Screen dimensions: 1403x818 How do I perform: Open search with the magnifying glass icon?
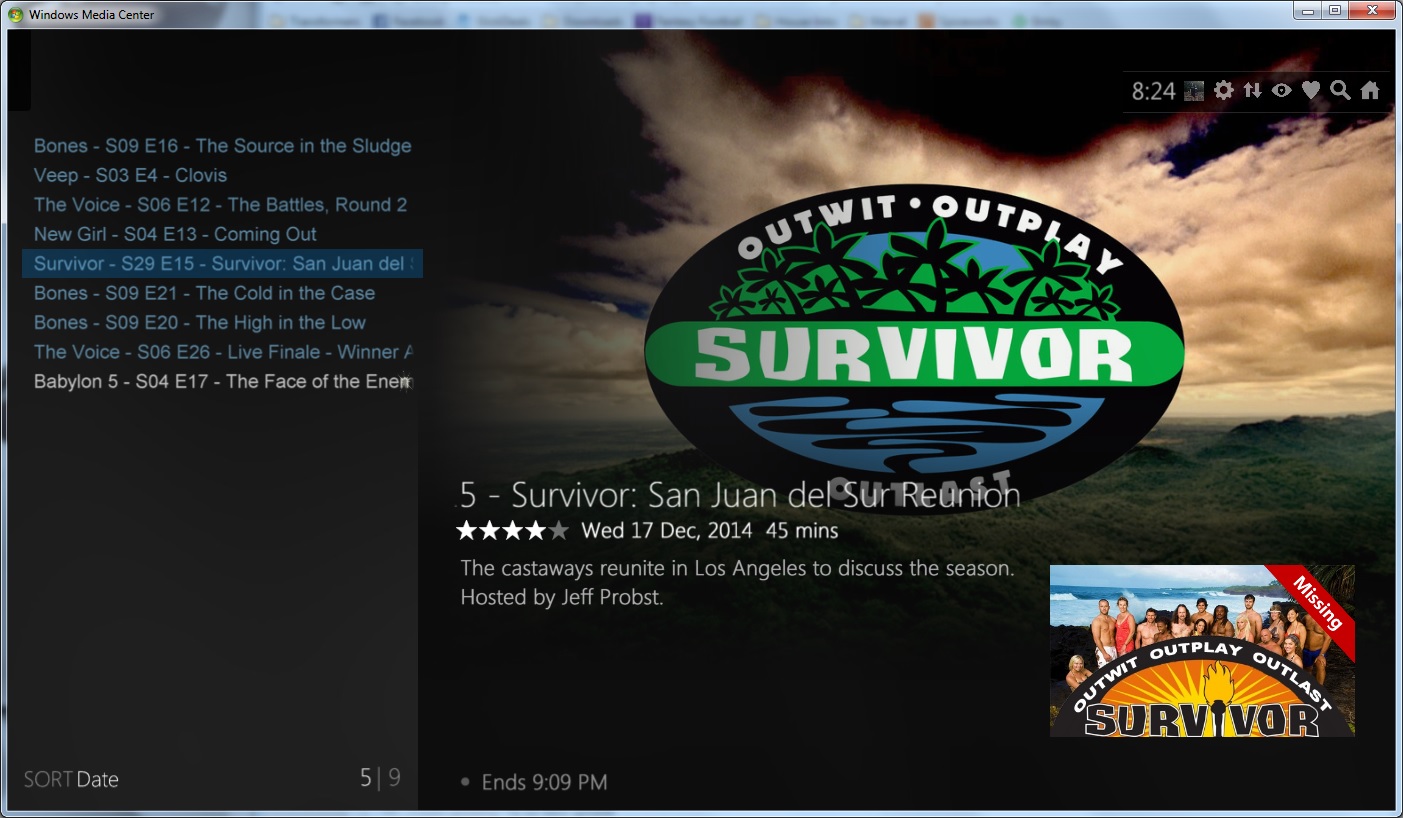click(x=1340, y=91)
